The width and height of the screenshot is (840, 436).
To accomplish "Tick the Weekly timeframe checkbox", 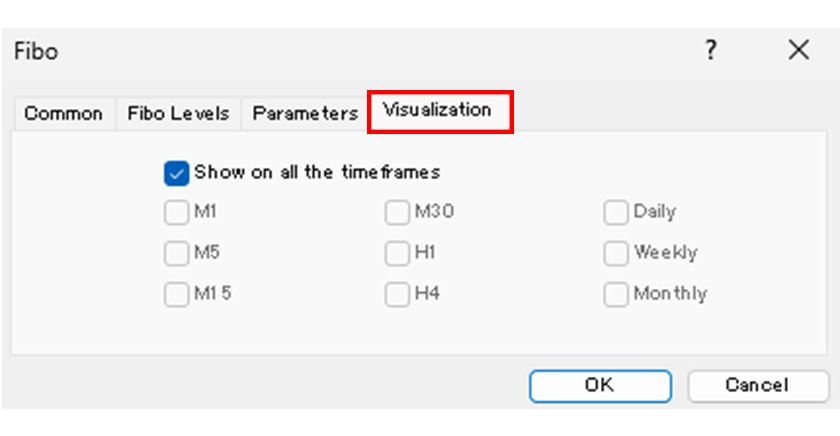I will coord(616,254).
